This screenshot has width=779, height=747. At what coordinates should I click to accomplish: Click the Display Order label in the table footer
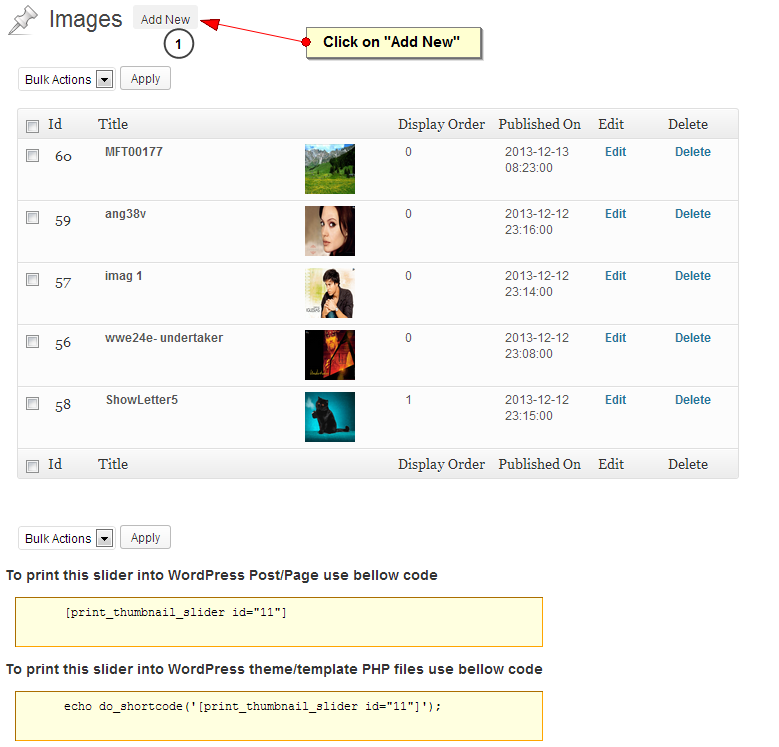pyautogui.click(x=441, y=464)
